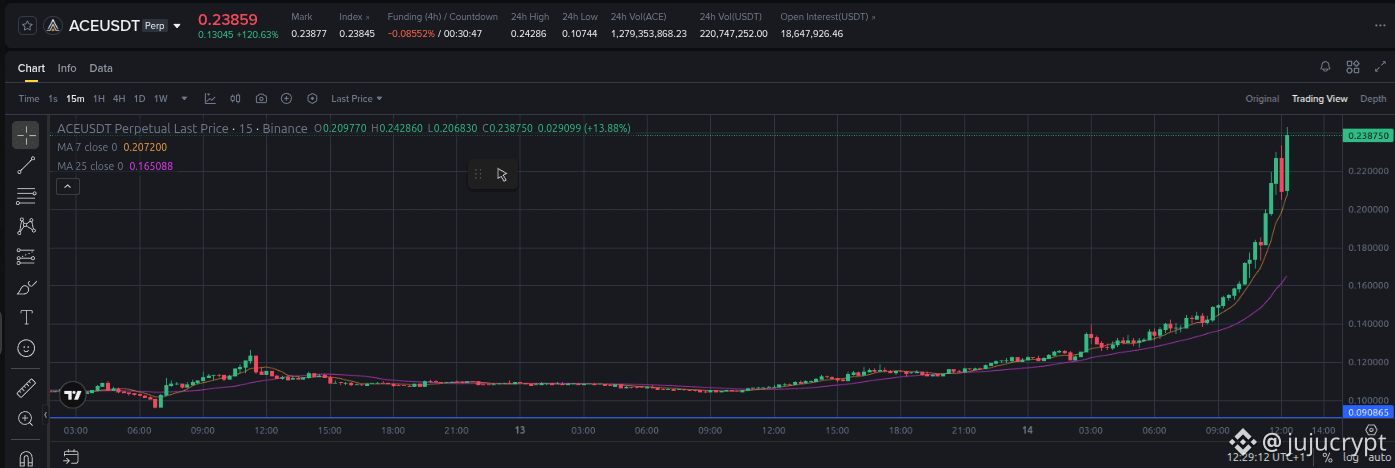Switch to the Chart tab
The image size is (1395, 468).
click(31, 68)
